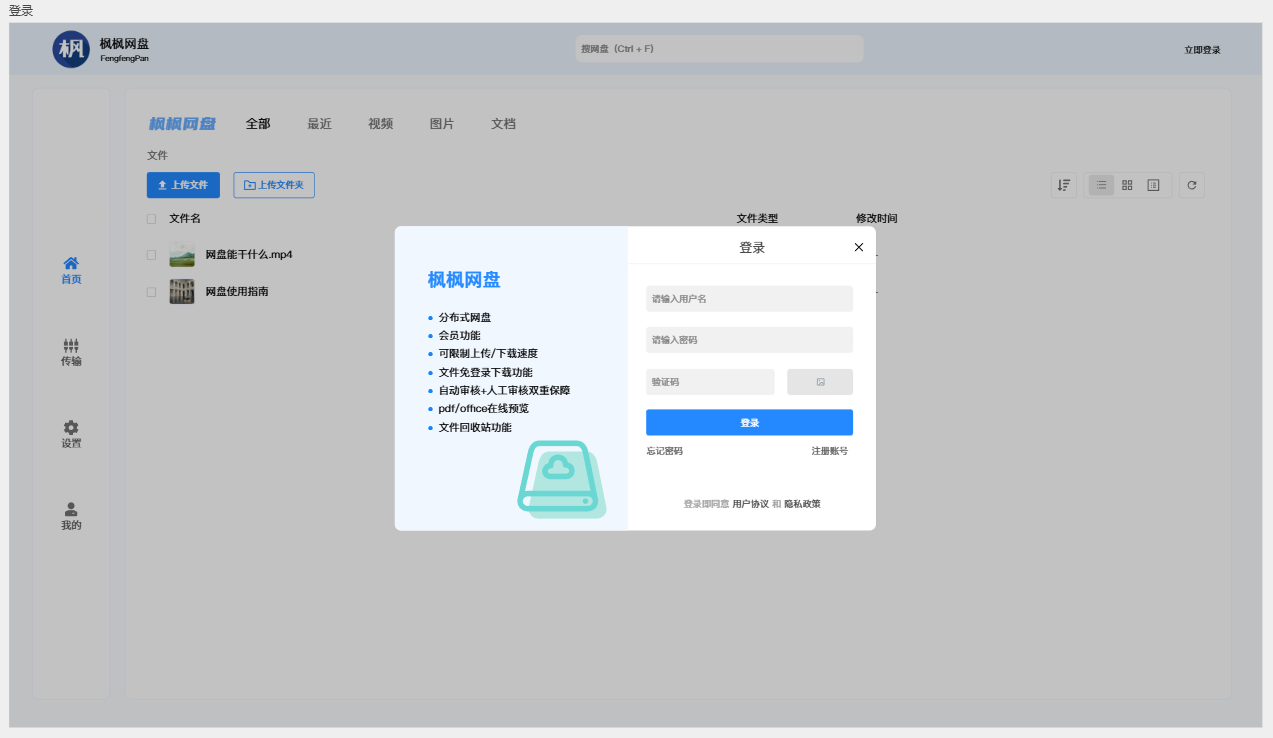Focus the 请输入用户名 field
Screen dimensions: 1273x738
point(749,299)
